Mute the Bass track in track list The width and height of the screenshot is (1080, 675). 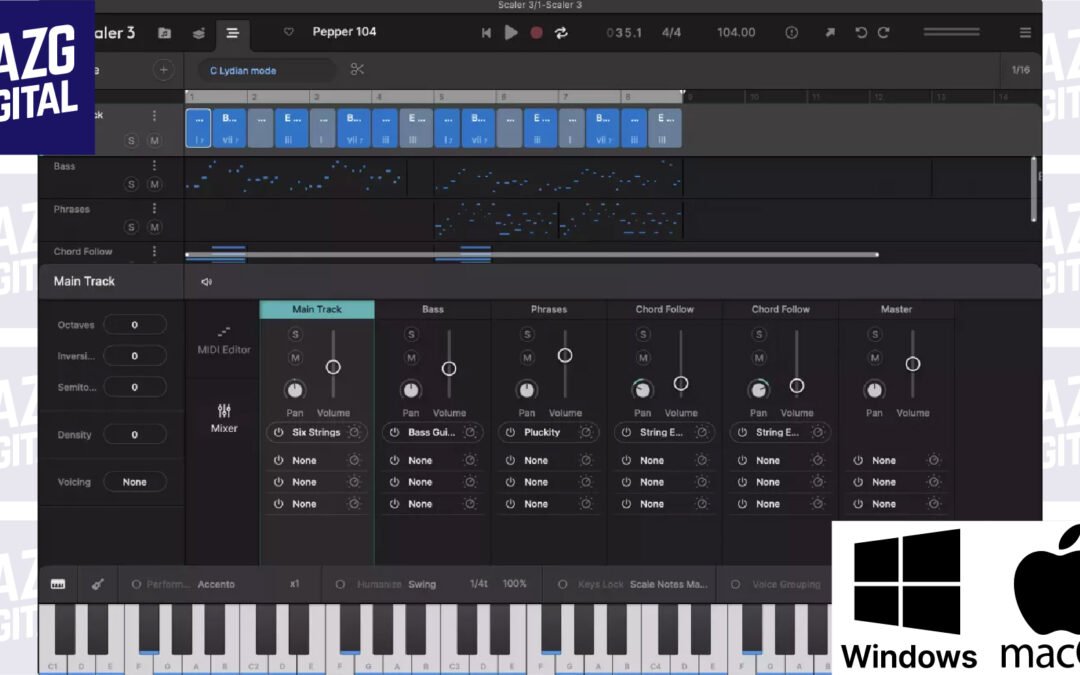[x=154, y=184]
